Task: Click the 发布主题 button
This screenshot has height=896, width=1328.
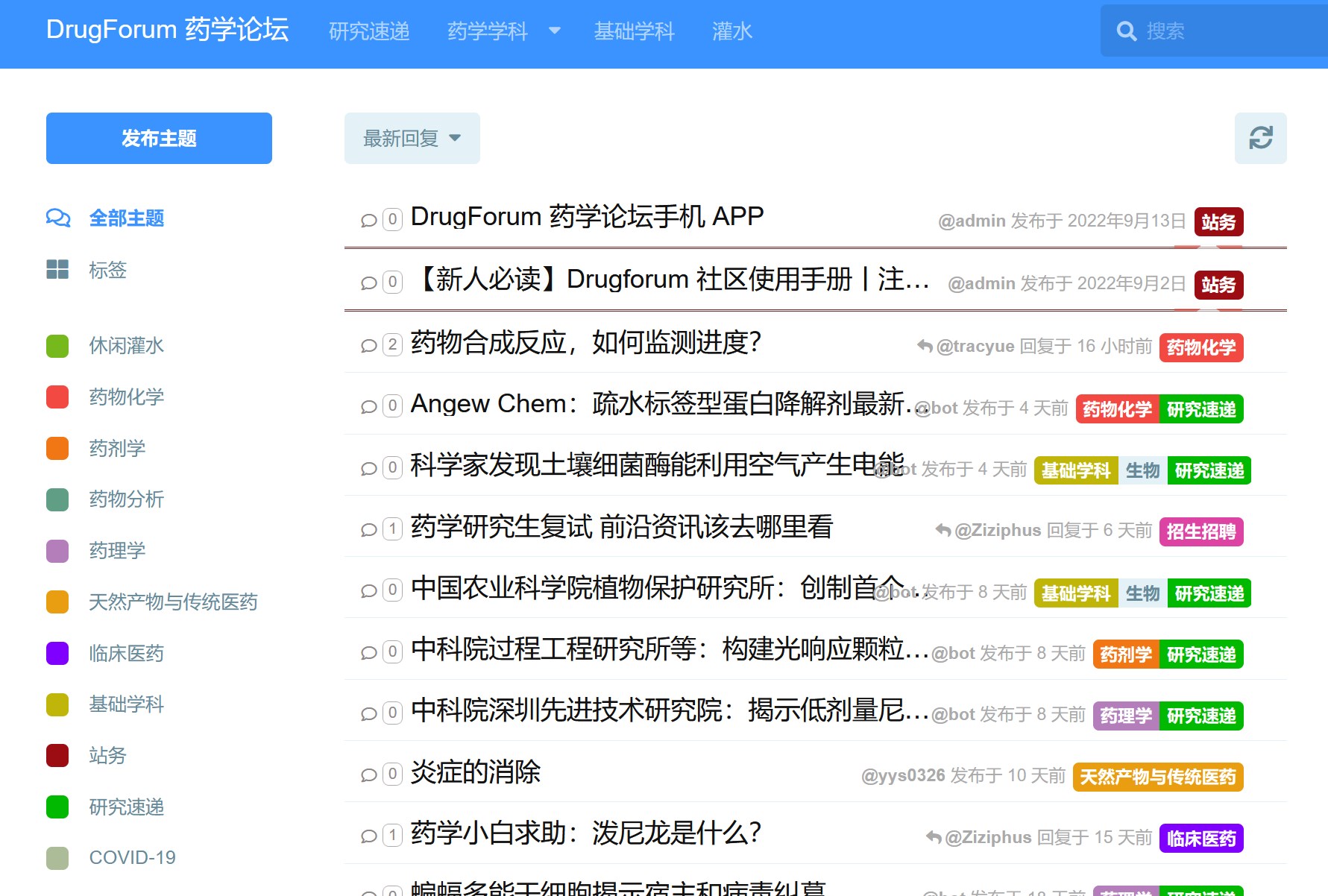Action: point(159,138)
